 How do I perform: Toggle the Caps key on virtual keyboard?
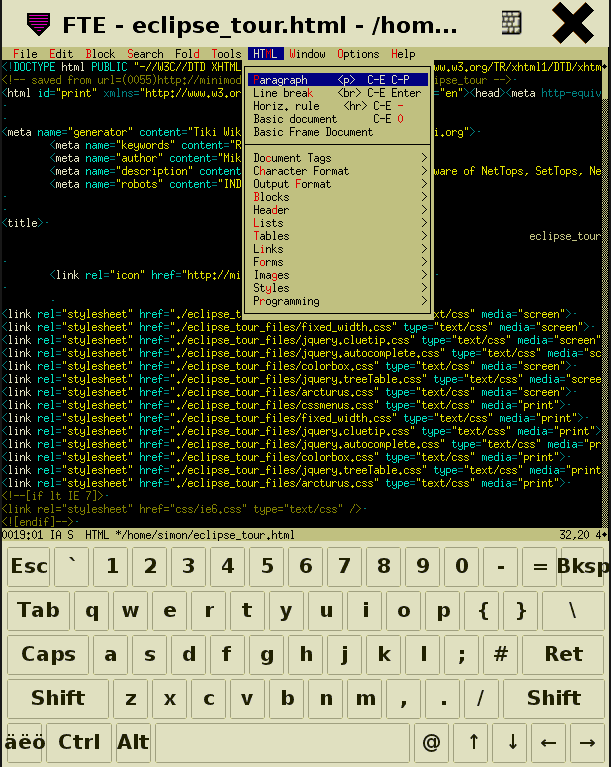coord(48,654)
